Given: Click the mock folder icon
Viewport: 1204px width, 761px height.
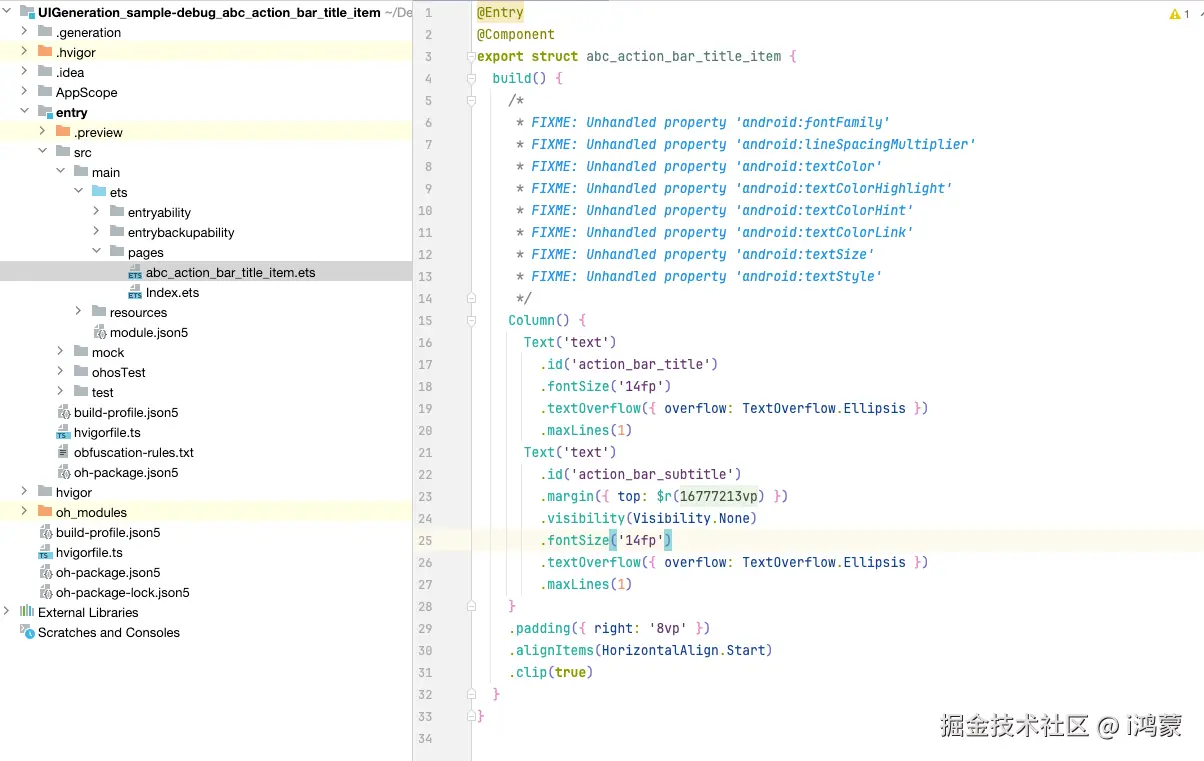Looking at the screenshot, I should pyautogui.click(x=81, y=351).
